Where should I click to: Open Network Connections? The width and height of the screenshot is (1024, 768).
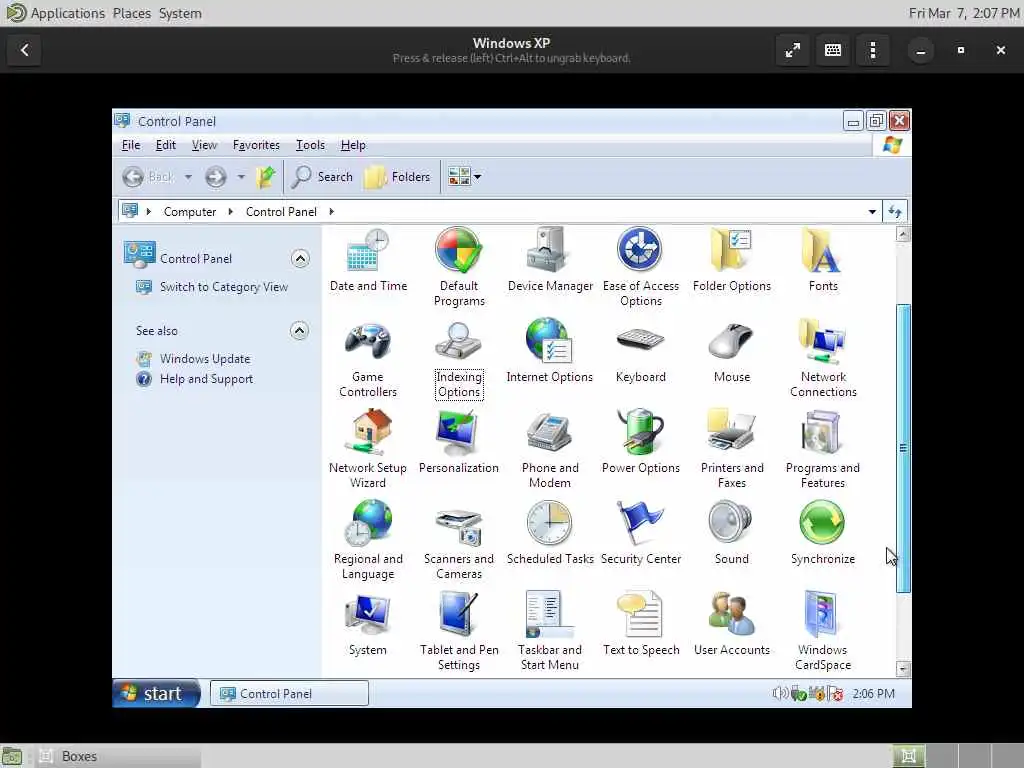pyautogui.click(x=823, y=359)
